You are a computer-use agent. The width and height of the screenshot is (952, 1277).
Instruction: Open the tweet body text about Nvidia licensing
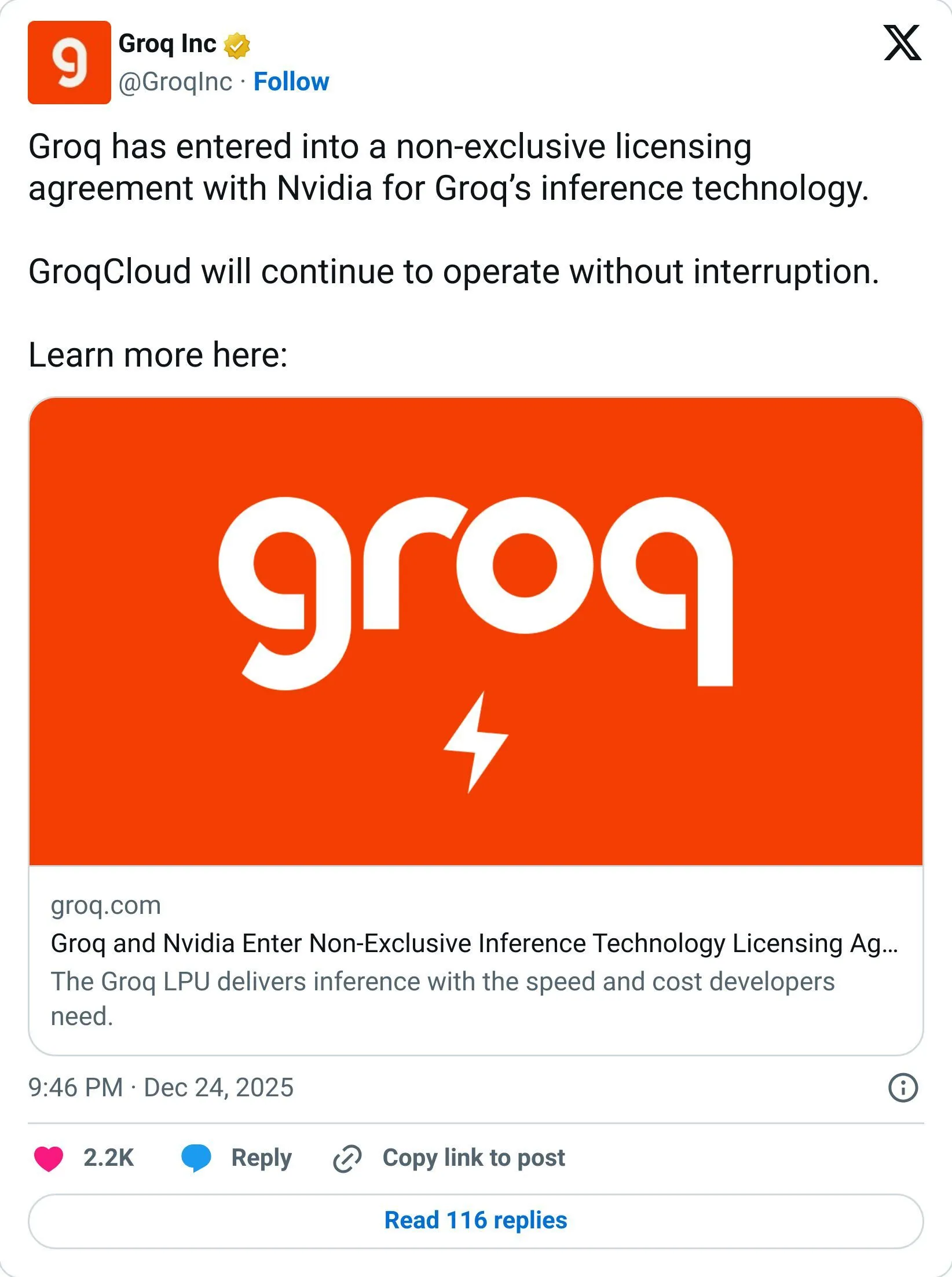[448, 167]
